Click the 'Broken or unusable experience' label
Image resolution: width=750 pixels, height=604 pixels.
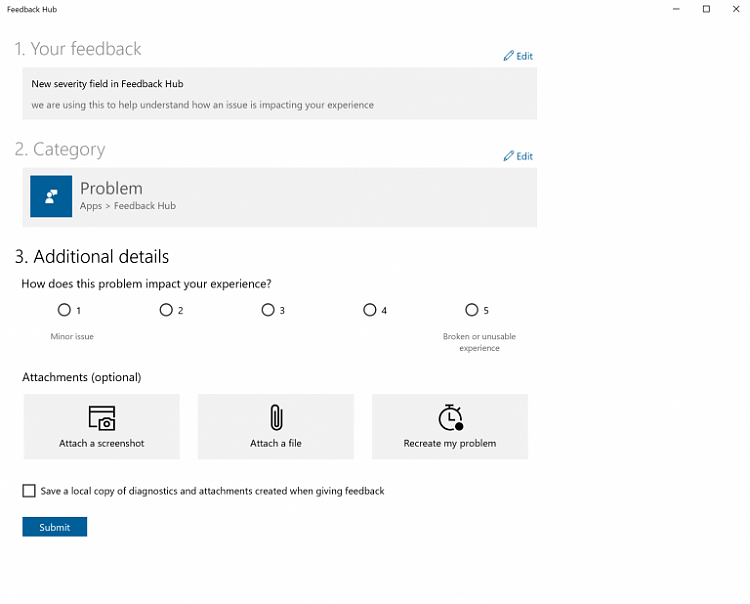[479, 342]
